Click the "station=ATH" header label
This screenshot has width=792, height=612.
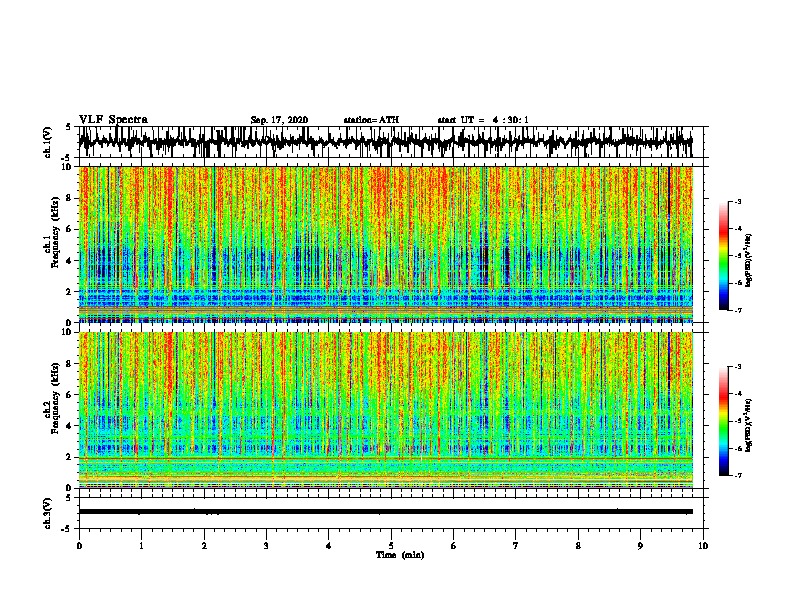click(371, 120)
